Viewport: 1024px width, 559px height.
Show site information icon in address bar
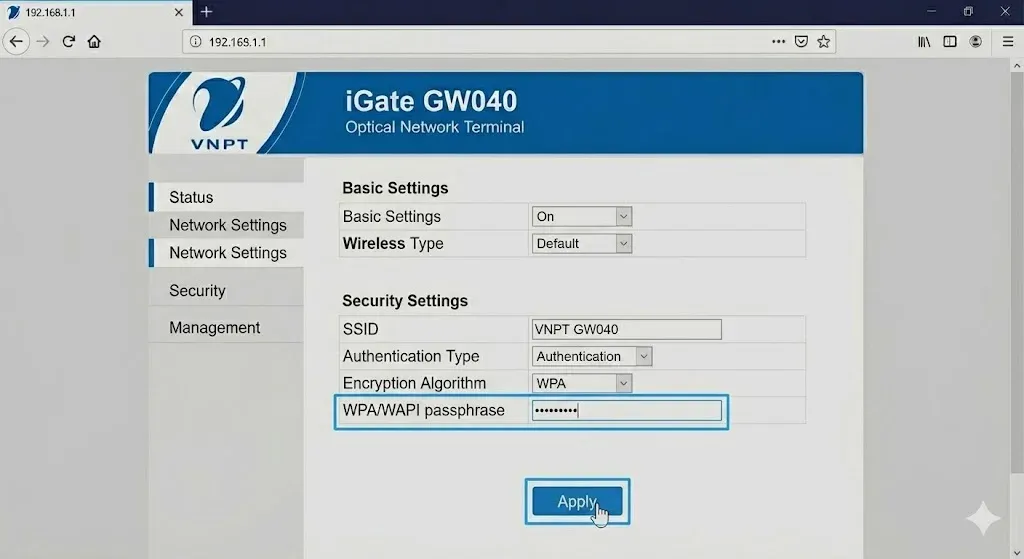click(195, 42)
